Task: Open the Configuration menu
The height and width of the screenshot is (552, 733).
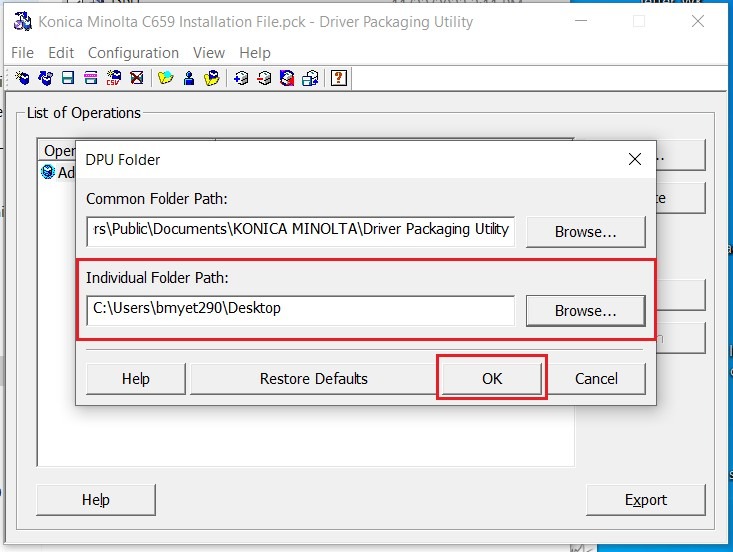Action: (133, 53)
